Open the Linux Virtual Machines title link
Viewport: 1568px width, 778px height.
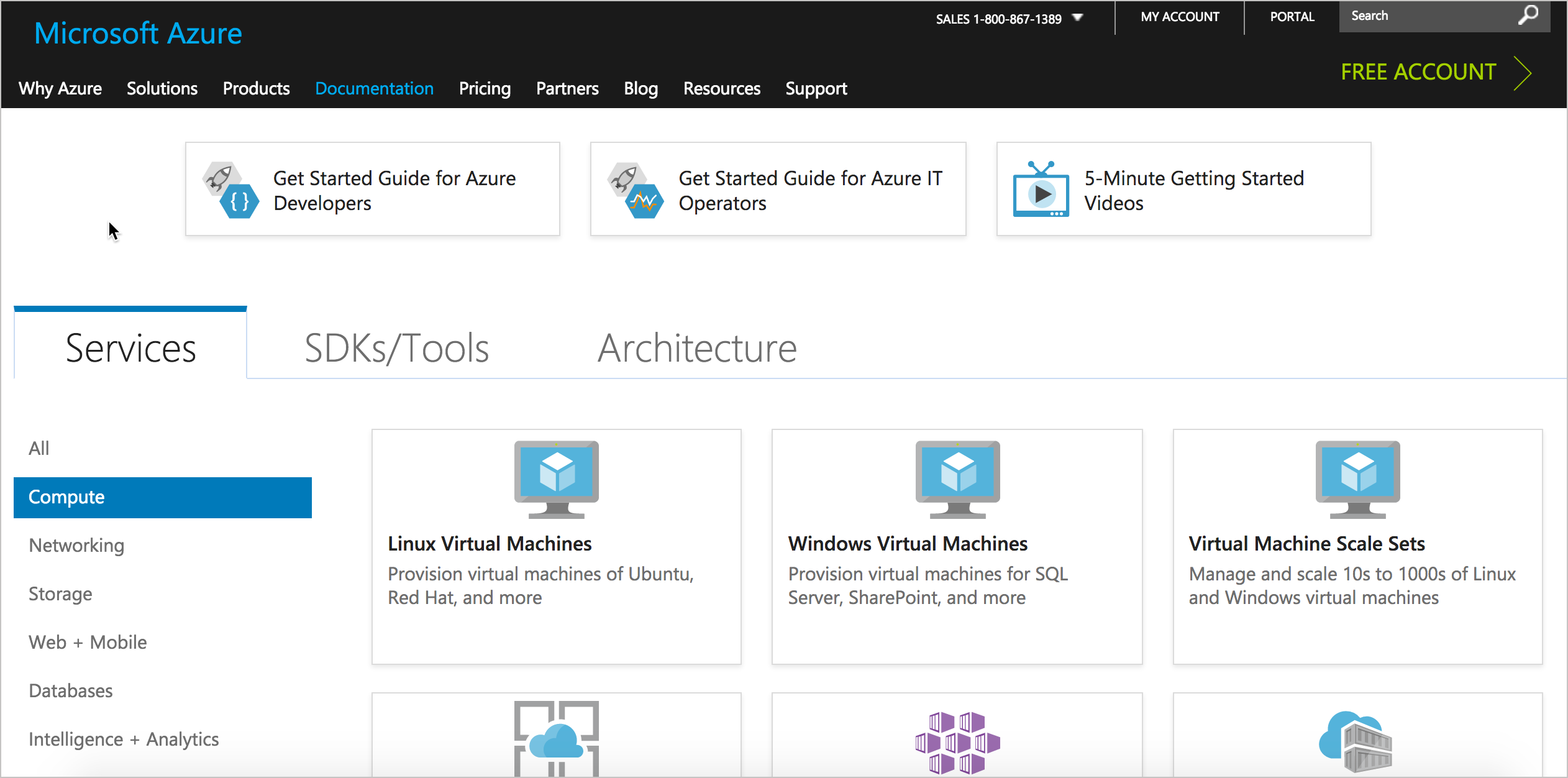coord(490,544)
